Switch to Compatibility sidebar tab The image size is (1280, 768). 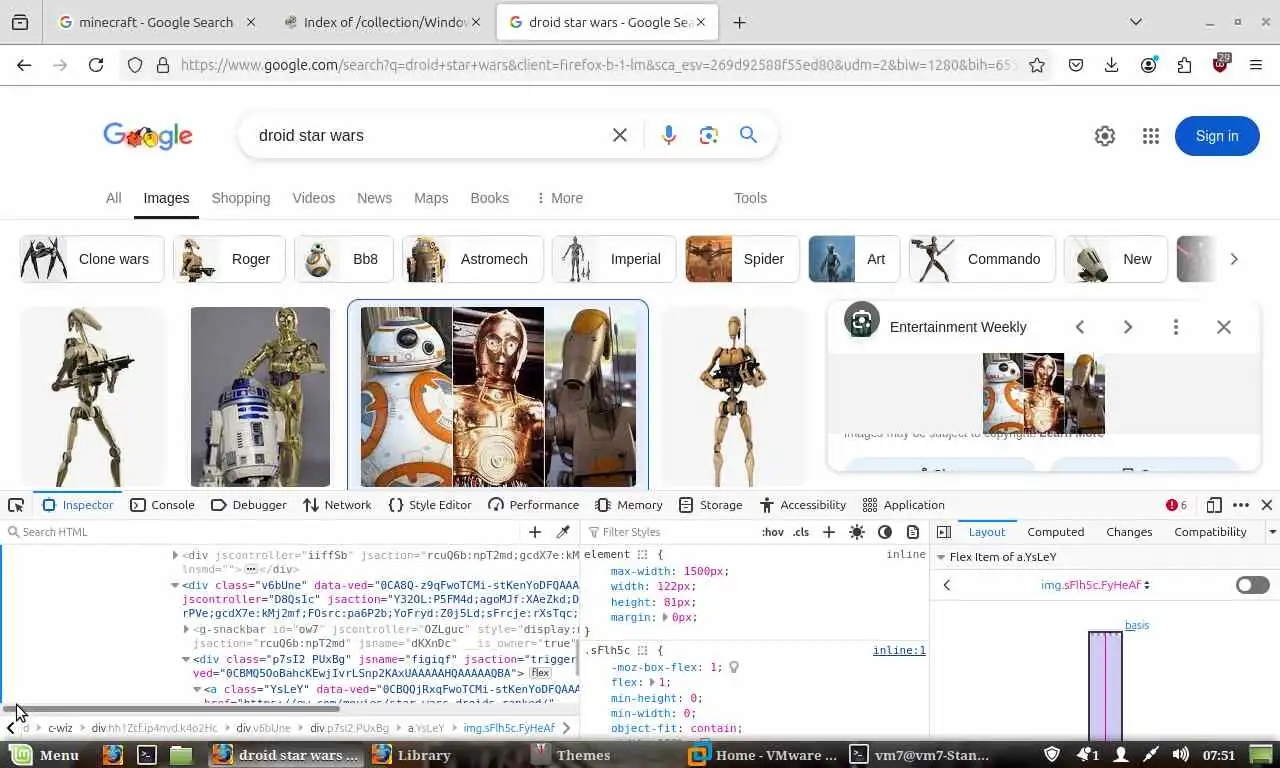pos(1210,532)
